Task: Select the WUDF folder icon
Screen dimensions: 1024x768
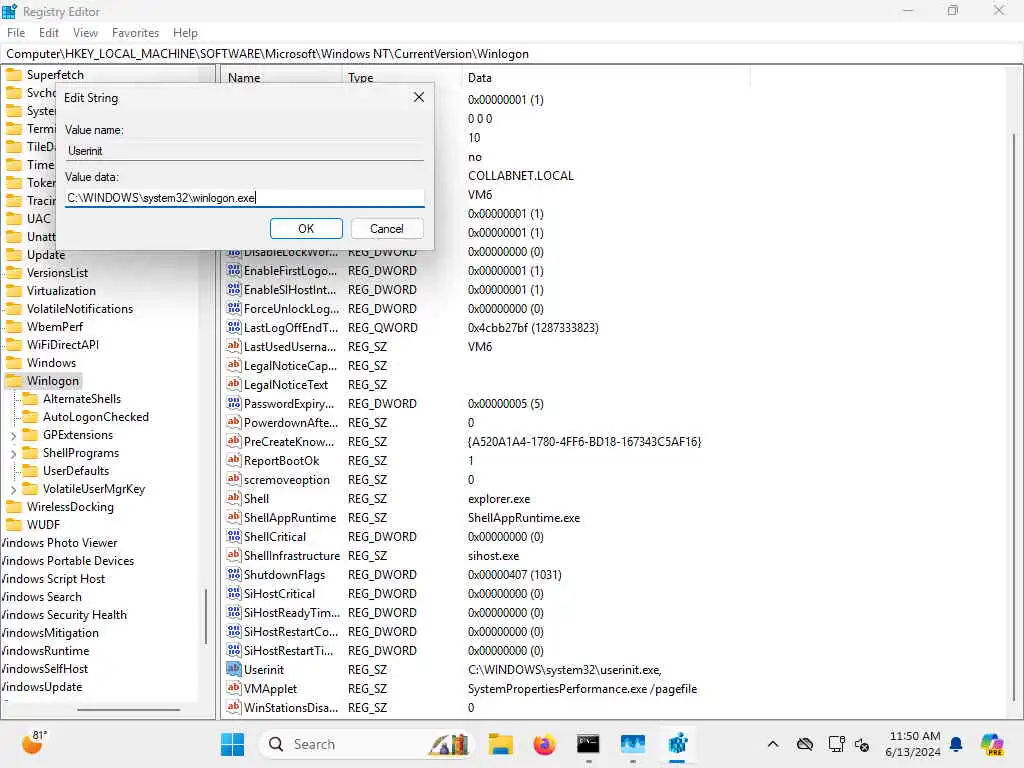Action: tap(14, 524)
